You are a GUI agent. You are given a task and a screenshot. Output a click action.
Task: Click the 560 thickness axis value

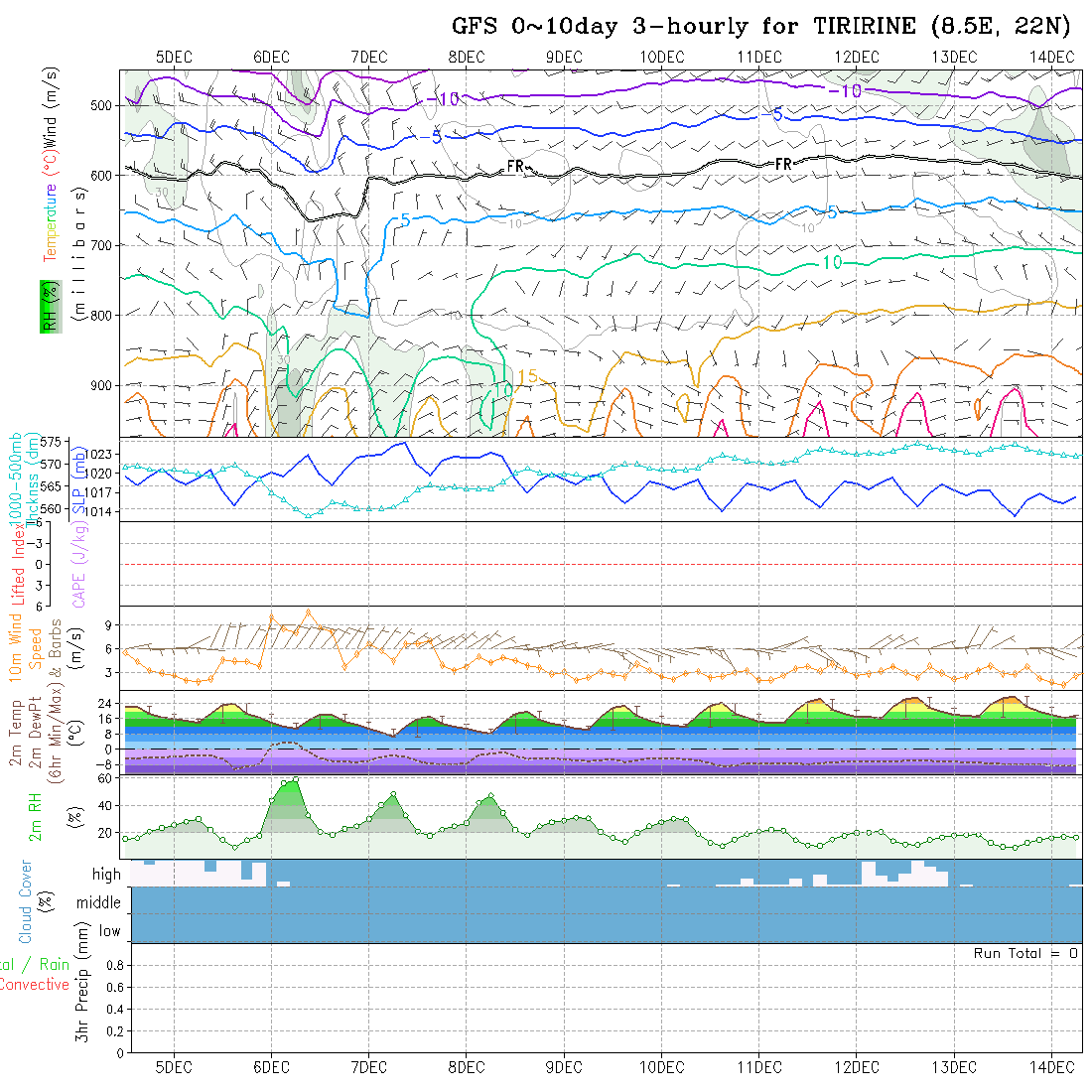[x=51, y=509]
